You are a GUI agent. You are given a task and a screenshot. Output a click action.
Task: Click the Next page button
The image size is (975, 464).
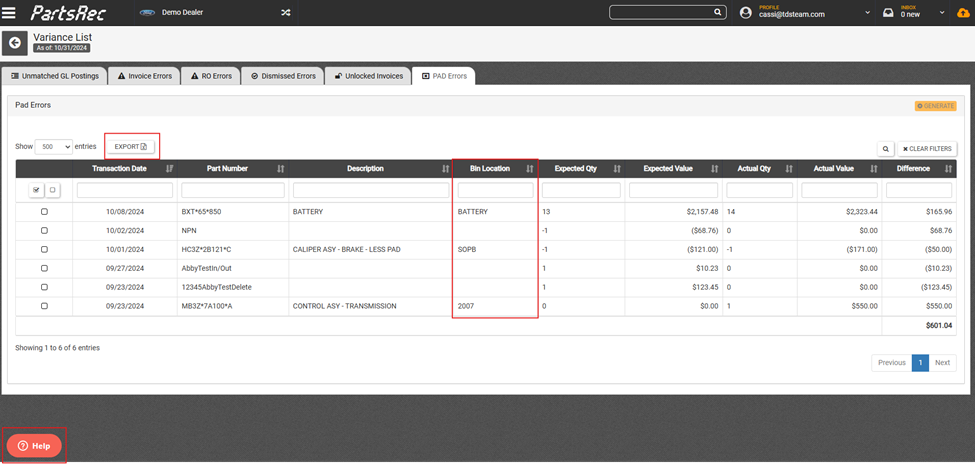tap(943, 363)
